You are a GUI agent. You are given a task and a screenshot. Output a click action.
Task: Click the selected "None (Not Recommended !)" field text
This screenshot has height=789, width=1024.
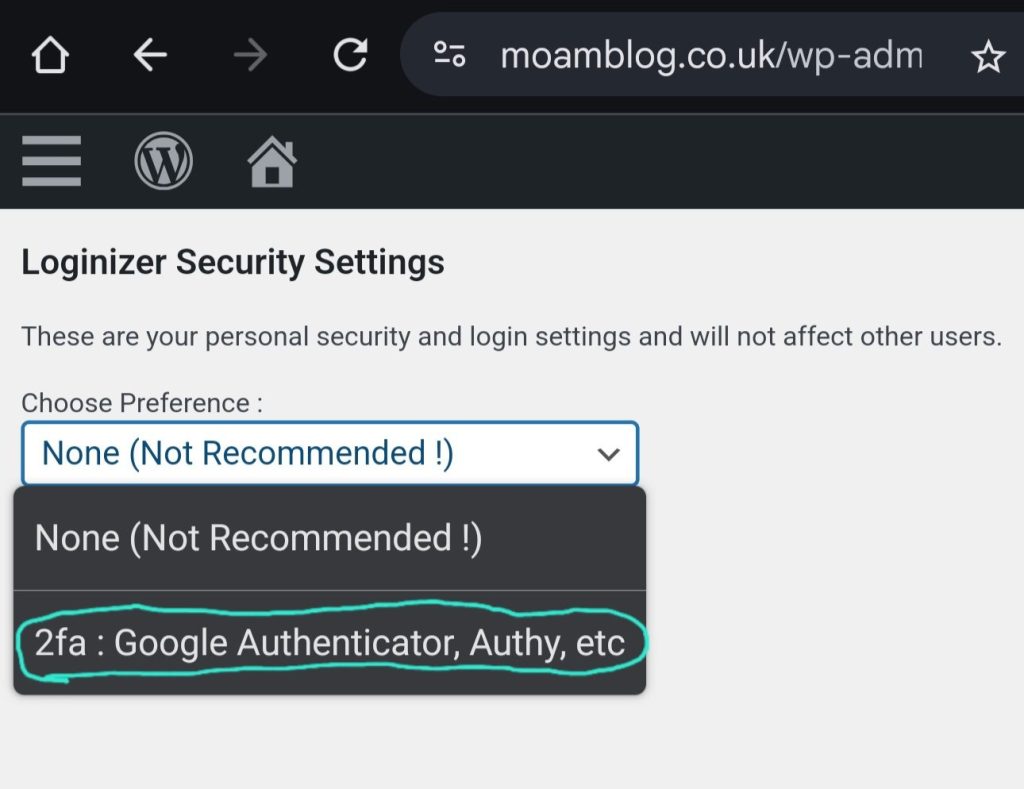point(248,454)
